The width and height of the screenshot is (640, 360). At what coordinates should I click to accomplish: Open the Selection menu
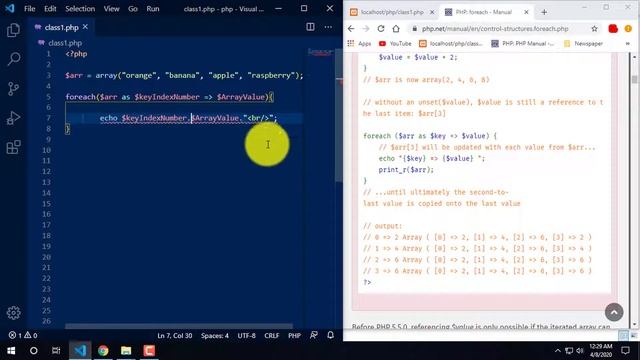tap(80, 9)
